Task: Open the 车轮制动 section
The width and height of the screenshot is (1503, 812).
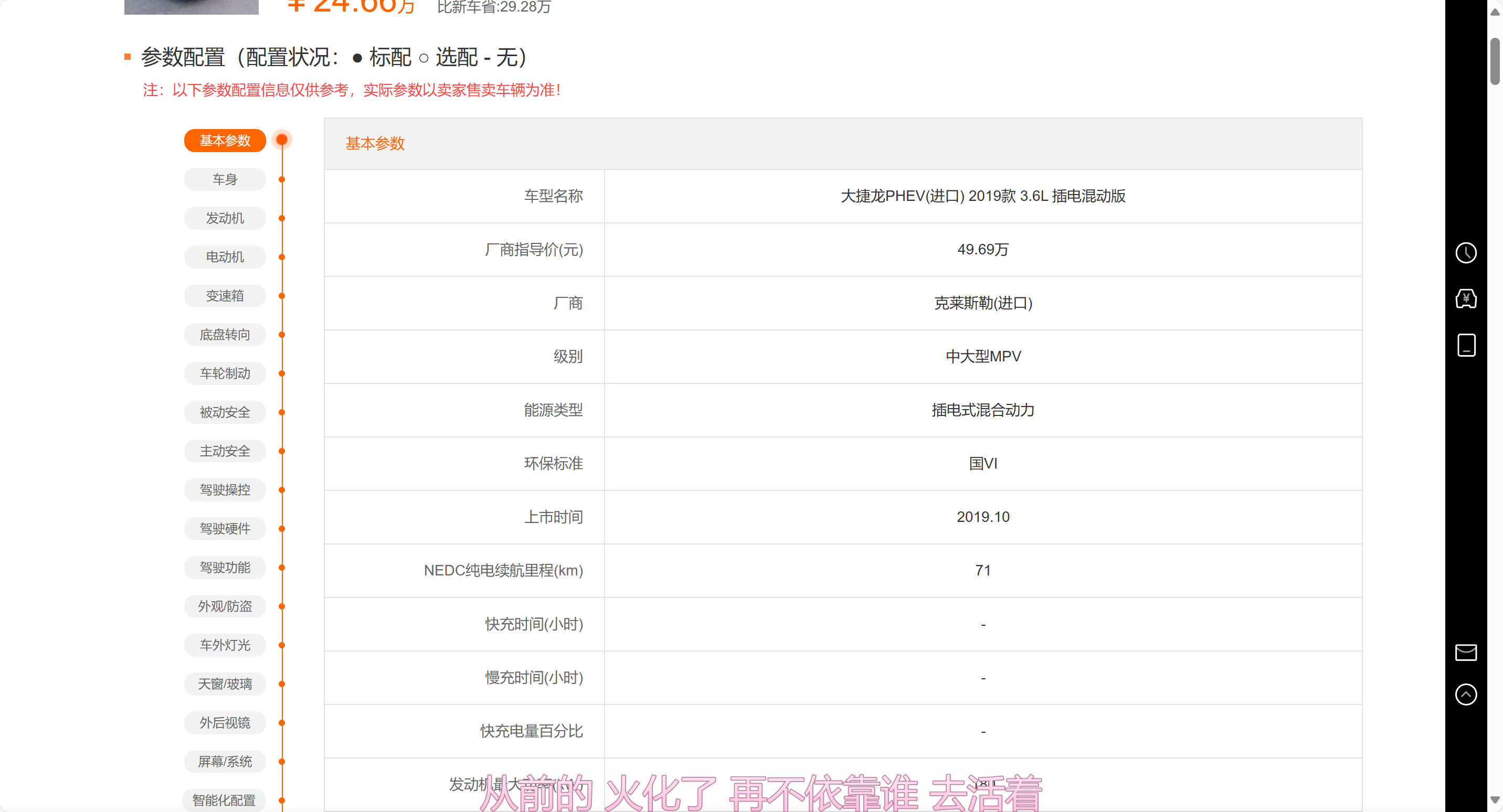Action: [x=225, y=373]
